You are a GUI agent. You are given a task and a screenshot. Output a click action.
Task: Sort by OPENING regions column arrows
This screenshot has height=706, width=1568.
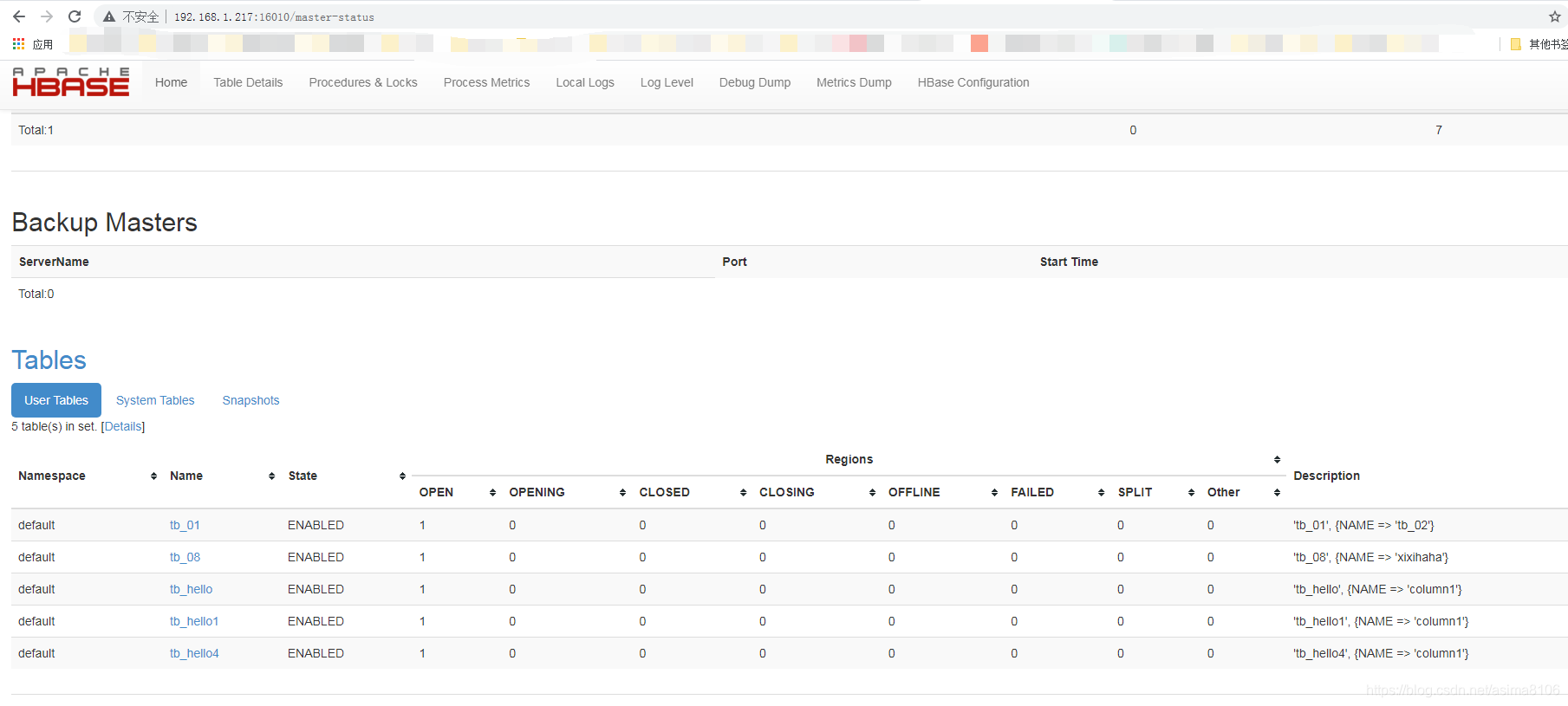click(622, 492)
